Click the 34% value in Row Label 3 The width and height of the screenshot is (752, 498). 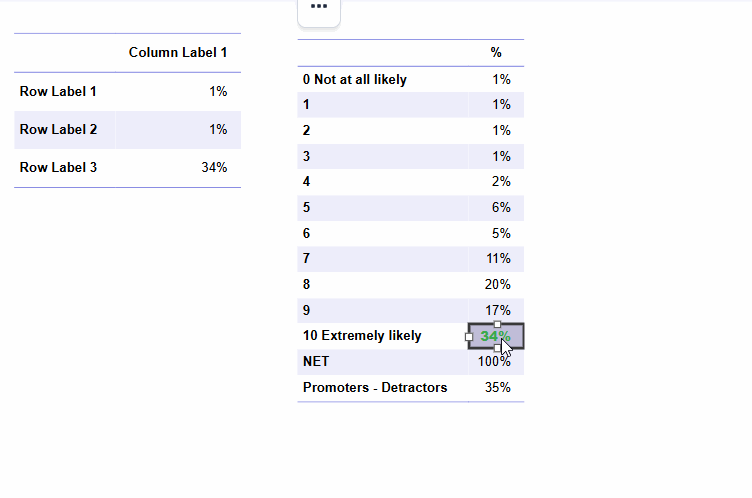tap(214, 167)
